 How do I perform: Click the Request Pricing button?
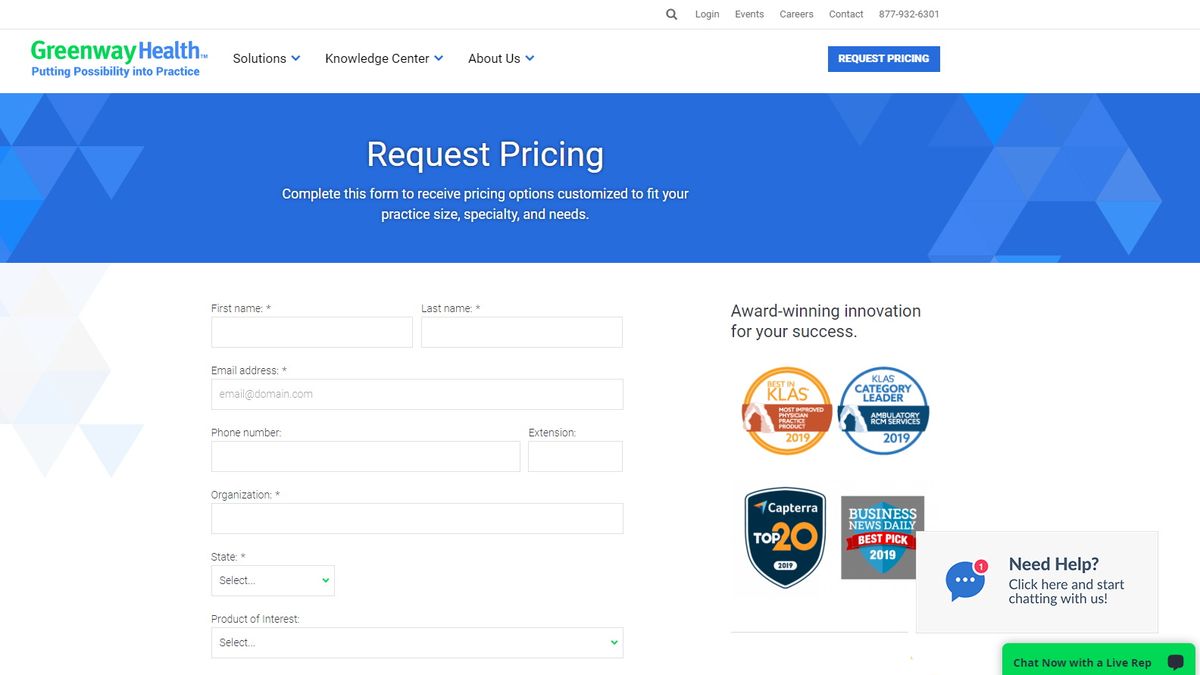(884, 59)
